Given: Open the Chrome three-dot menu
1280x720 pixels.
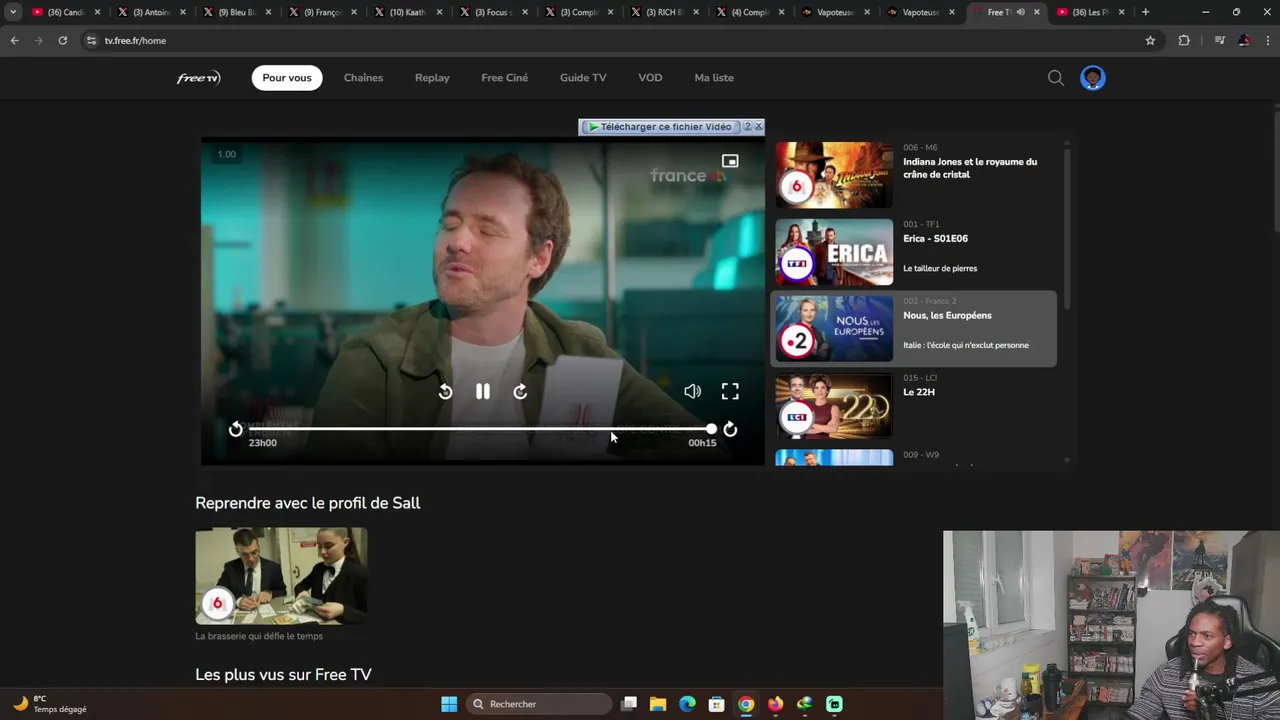Looking at the screenshot, I should pyautogui.click(x=1268, y=40).
